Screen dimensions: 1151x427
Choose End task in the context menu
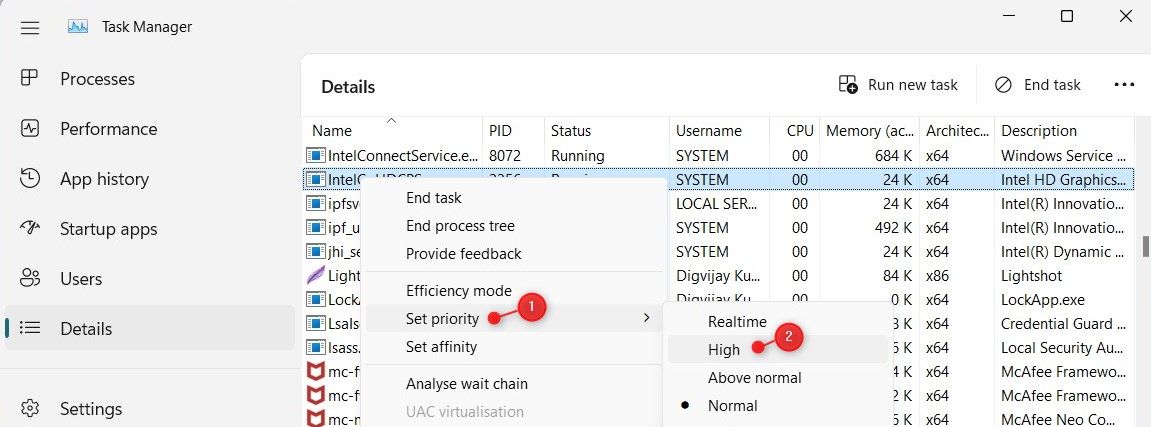pos(512,198)
